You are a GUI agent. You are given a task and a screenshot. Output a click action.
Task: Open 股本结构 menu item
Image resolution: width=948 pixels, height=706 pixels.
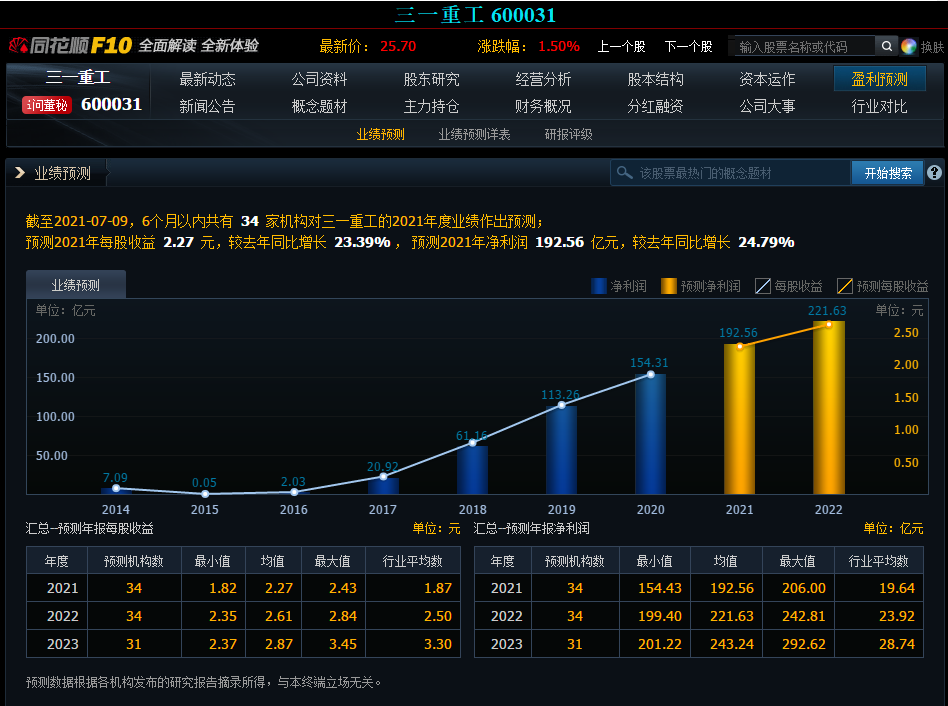[655, 79]
